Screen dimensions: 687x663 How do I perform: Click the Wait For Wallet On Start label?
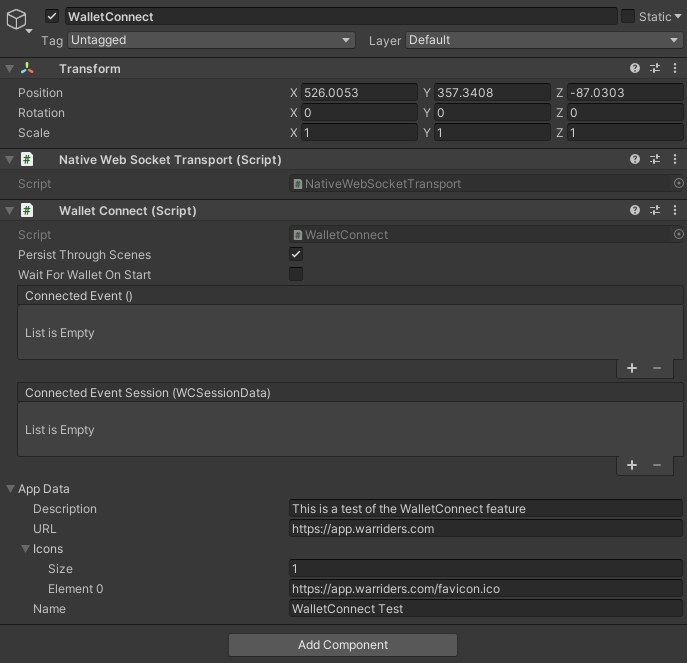84,275
